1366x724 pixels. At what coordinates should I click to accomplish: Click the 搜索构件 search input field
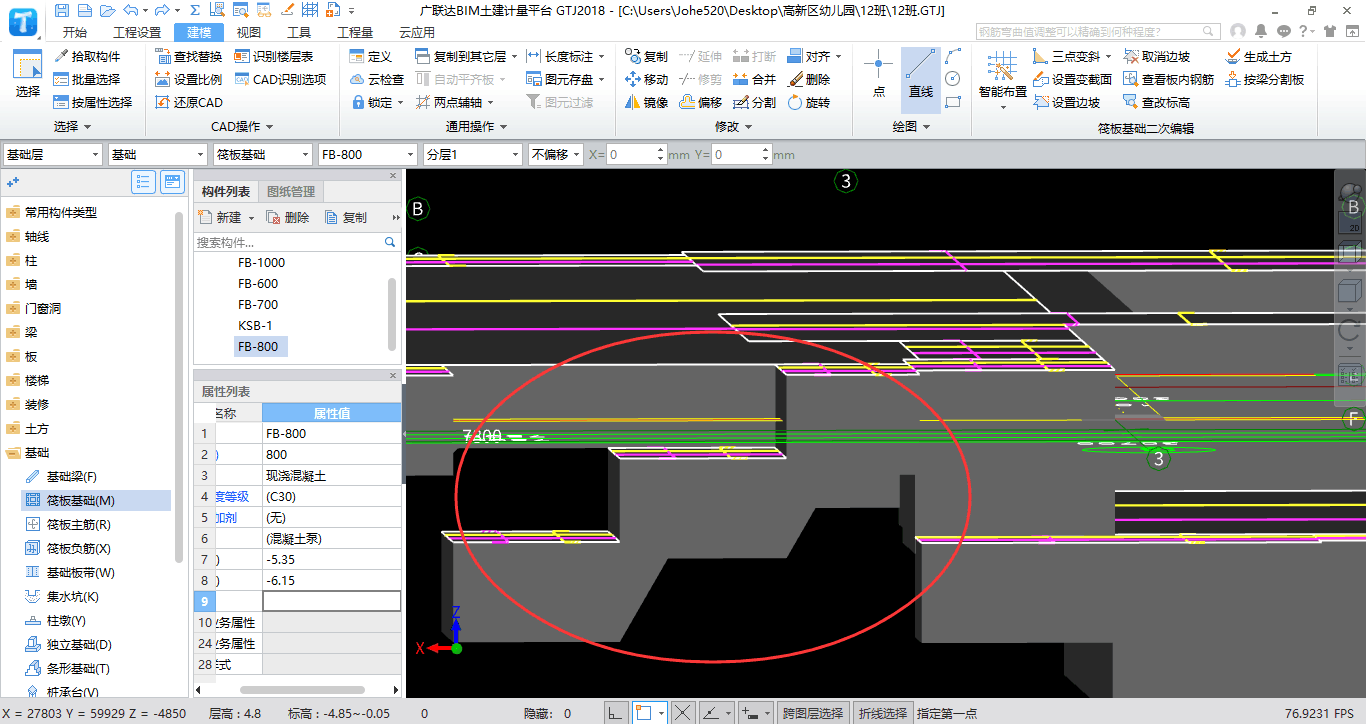pos(289,243)
